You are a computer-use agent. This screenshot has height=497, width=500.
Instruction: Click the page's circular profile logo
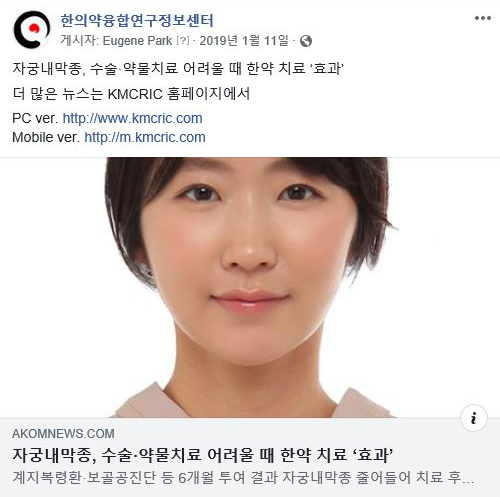click(32, 30)
